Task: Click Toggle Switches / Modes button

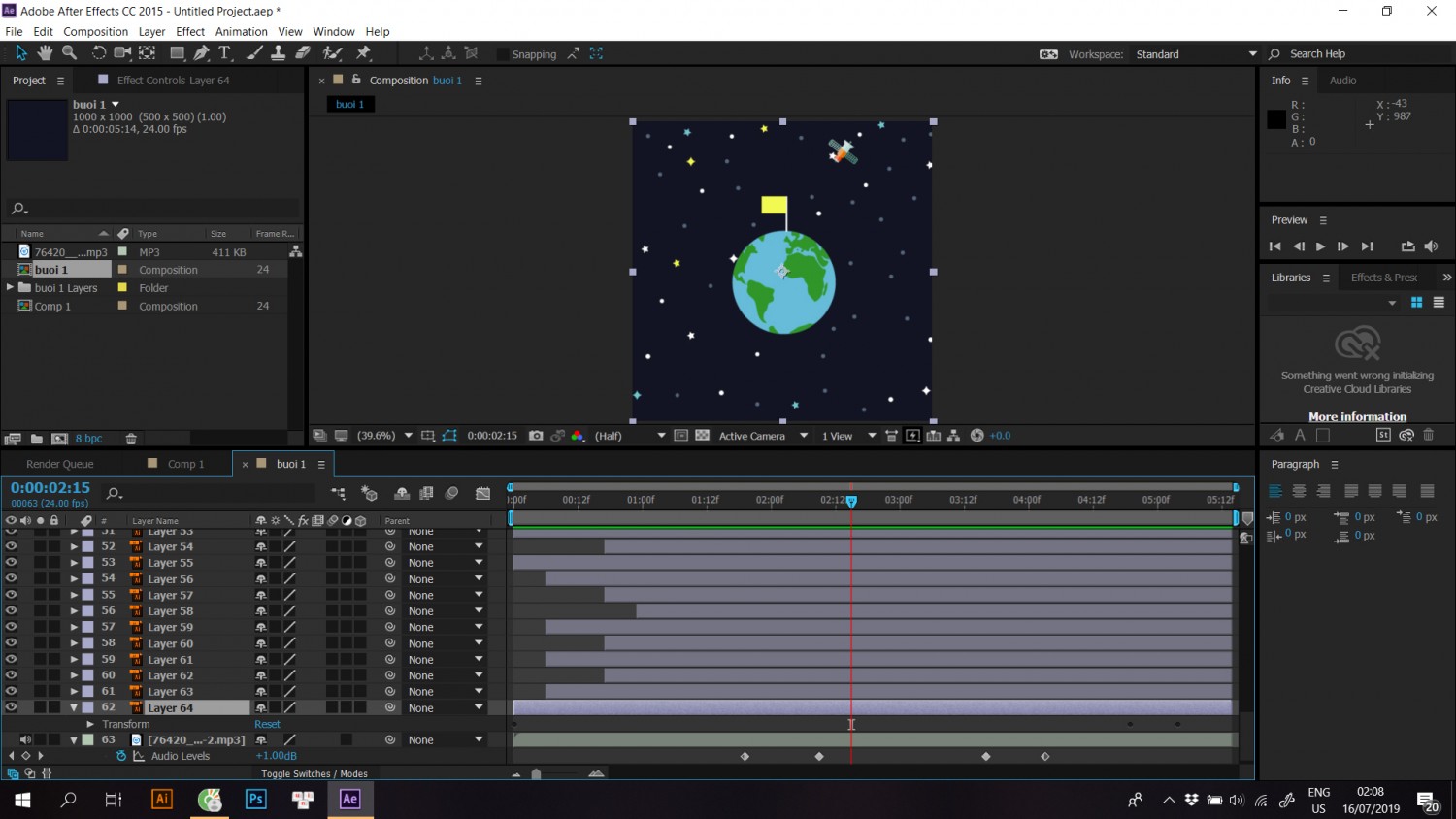Action: [x=314, y=774]
